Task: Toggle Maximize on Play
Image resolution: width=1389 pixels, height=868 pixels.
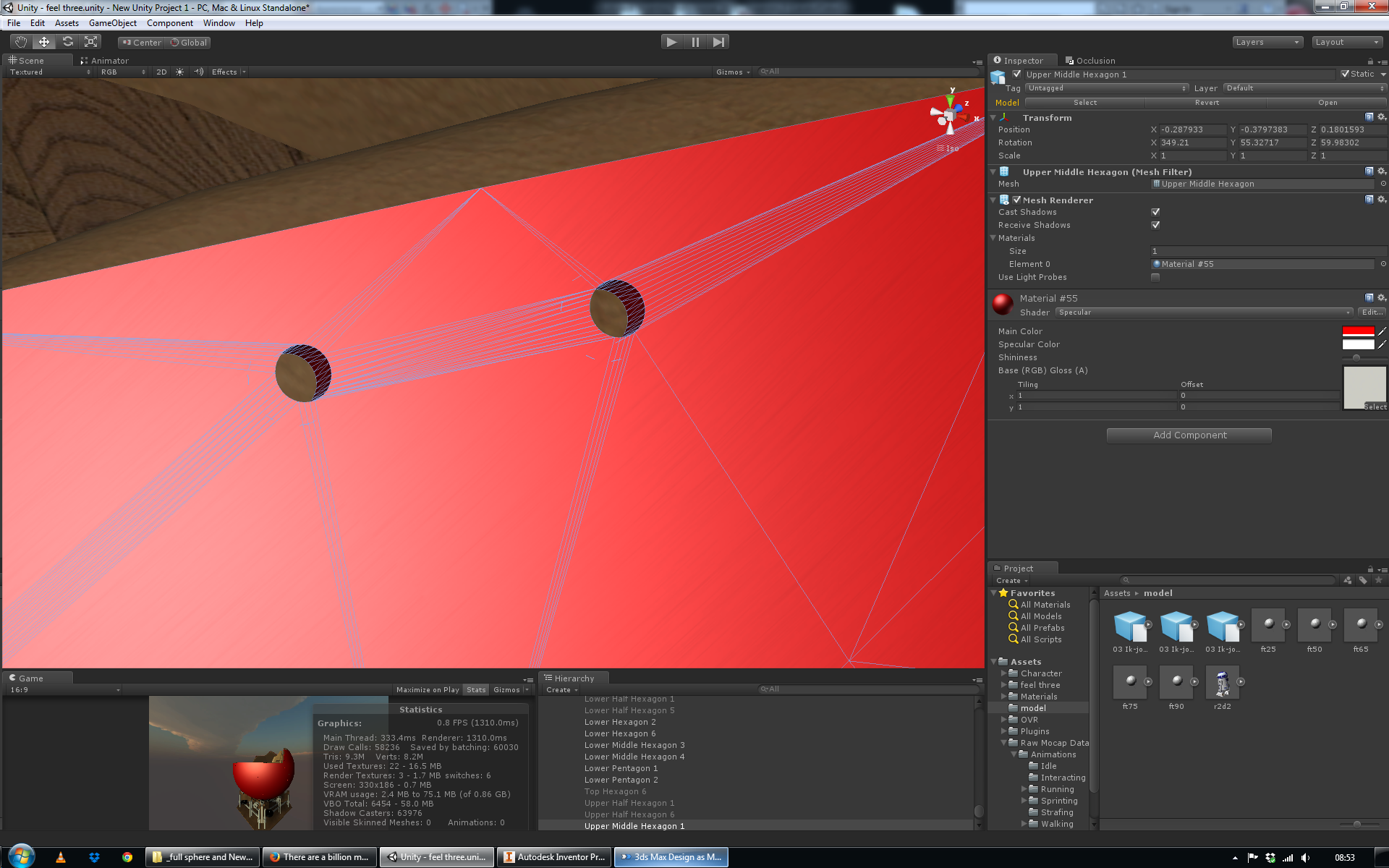Action: coord(428,690)
